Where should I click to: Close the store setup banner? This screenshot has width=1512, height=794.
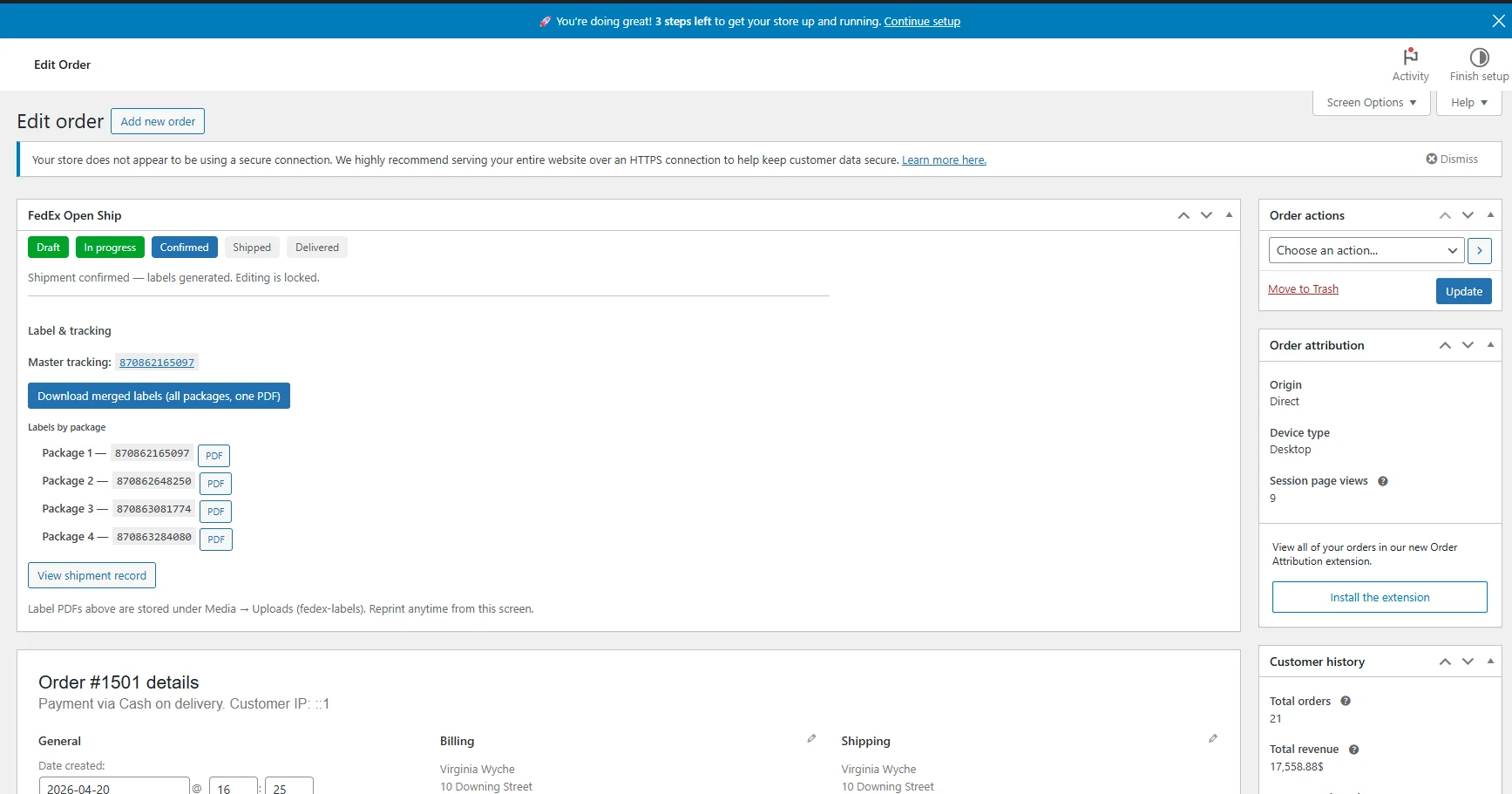pyautogui.click(x=1498, y=21)
